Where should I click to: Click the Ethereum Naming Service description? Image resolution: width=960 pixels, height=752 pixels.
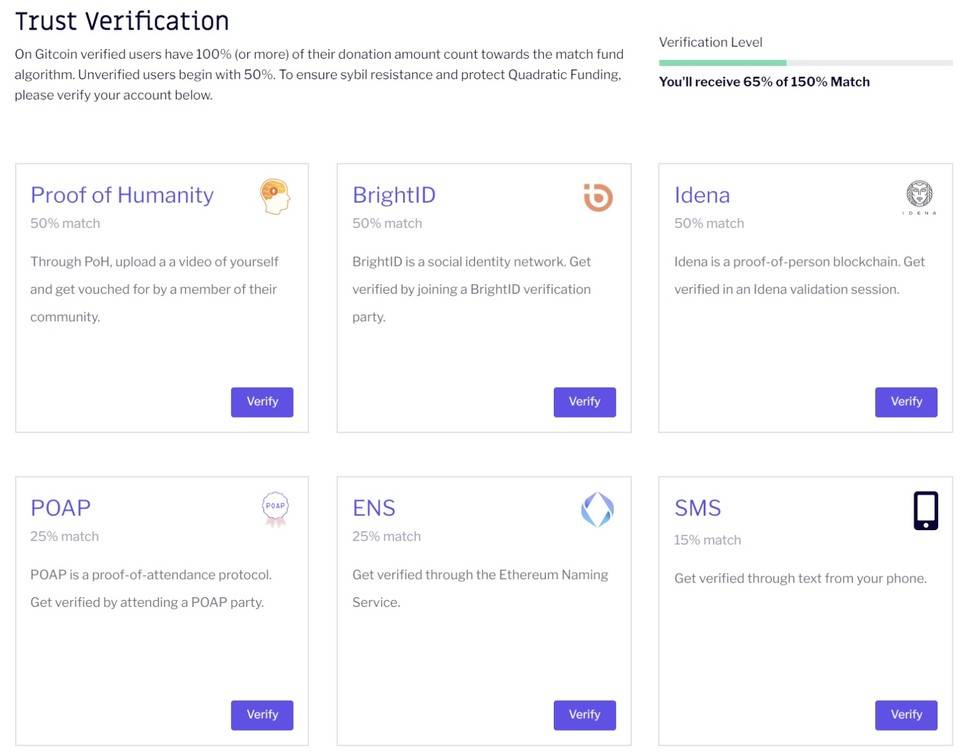[480, 588]
